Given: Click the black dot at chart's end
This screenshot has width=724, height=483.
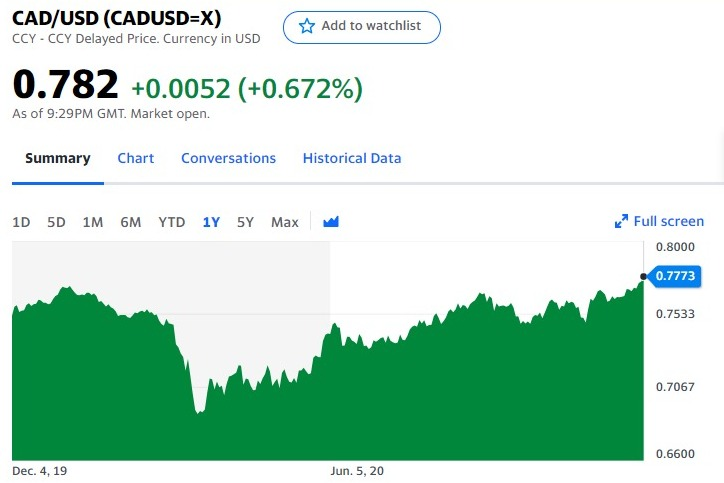Looking at the screenshot, I should [643, 276].
